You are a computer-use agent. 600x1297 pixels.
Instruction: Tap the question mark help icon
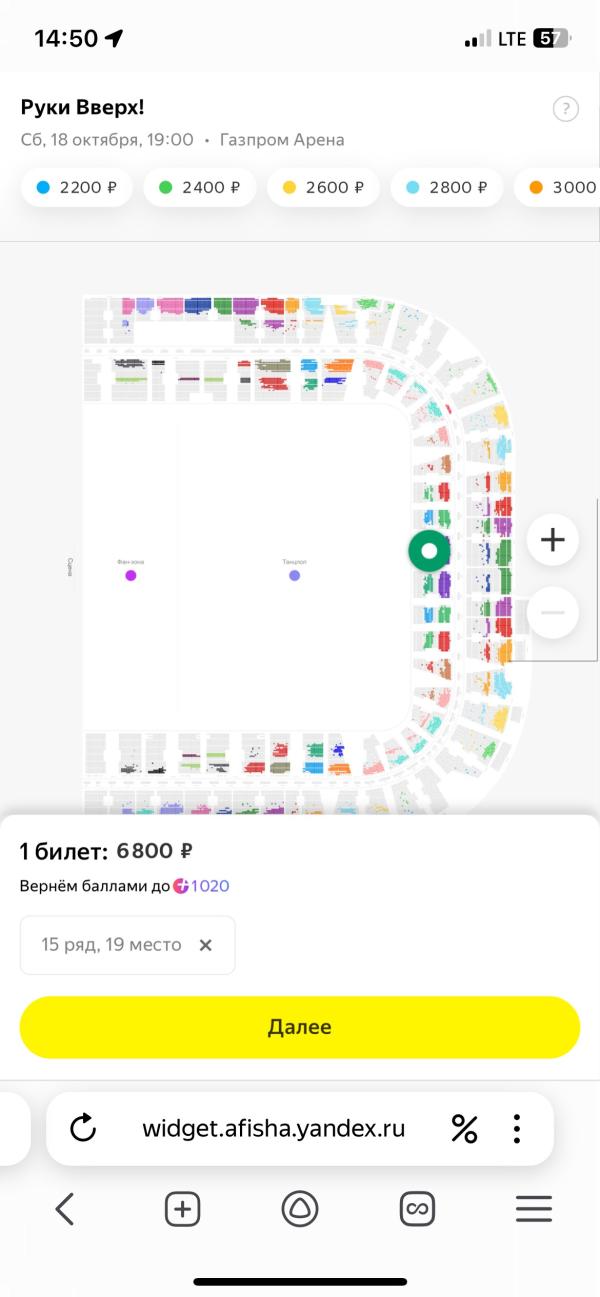pos(566,109)
